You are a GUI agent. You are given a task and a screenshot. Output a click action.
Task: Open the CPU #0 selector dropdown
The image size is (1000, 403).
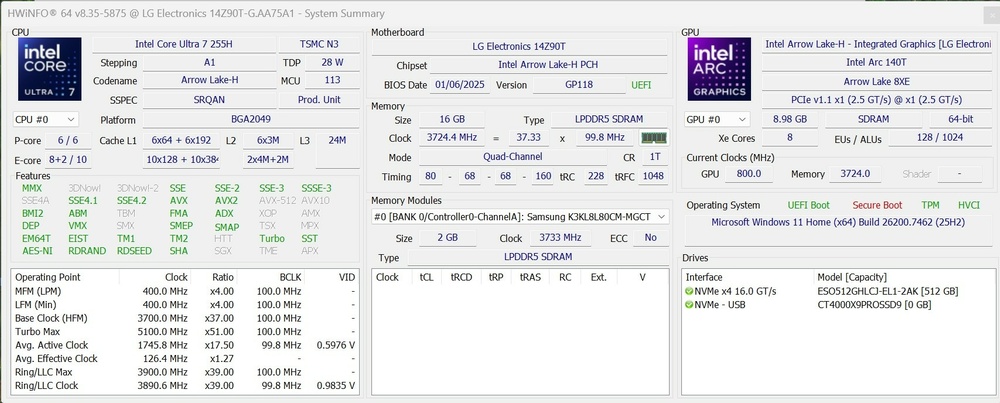(x=45, y=119)
